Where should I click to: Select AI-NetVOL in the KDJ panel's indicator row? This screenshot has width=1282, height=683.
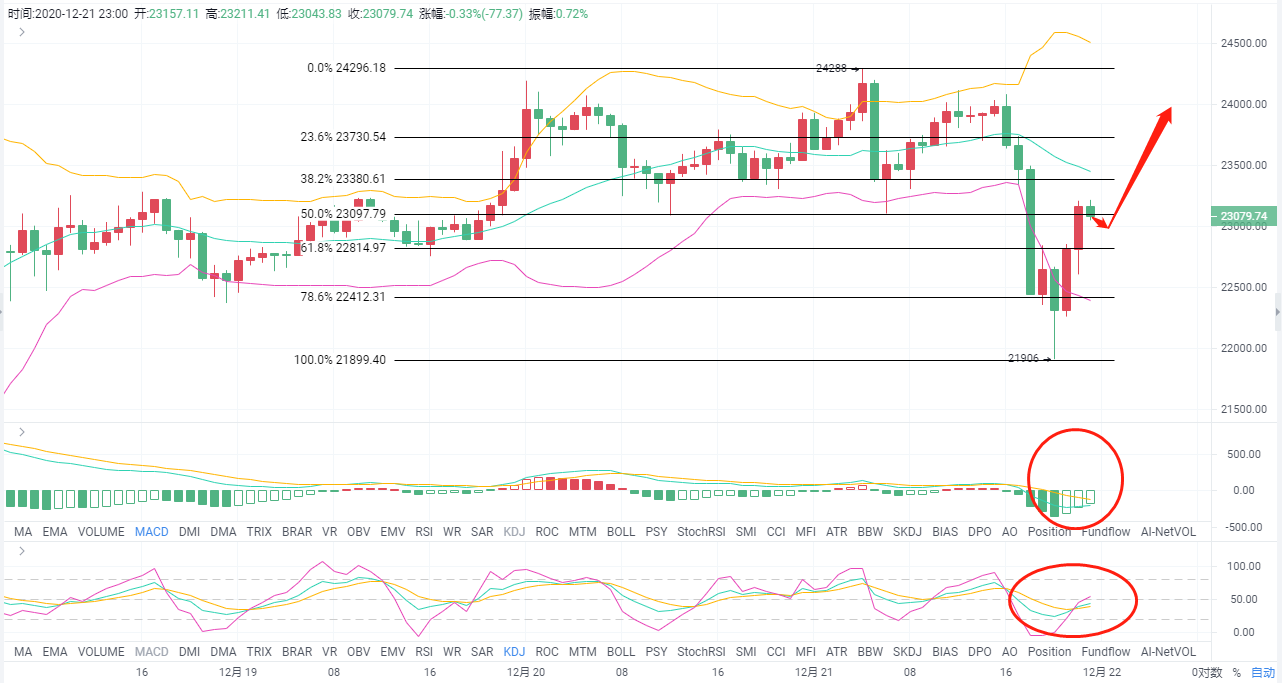(1168, 651)
